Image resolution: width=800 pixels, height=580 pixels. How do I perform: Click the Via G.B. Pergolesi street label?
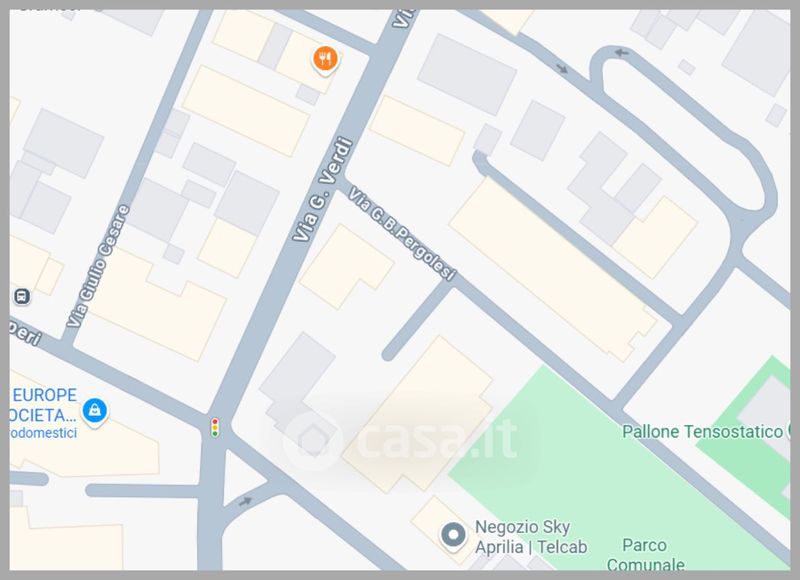402,234
